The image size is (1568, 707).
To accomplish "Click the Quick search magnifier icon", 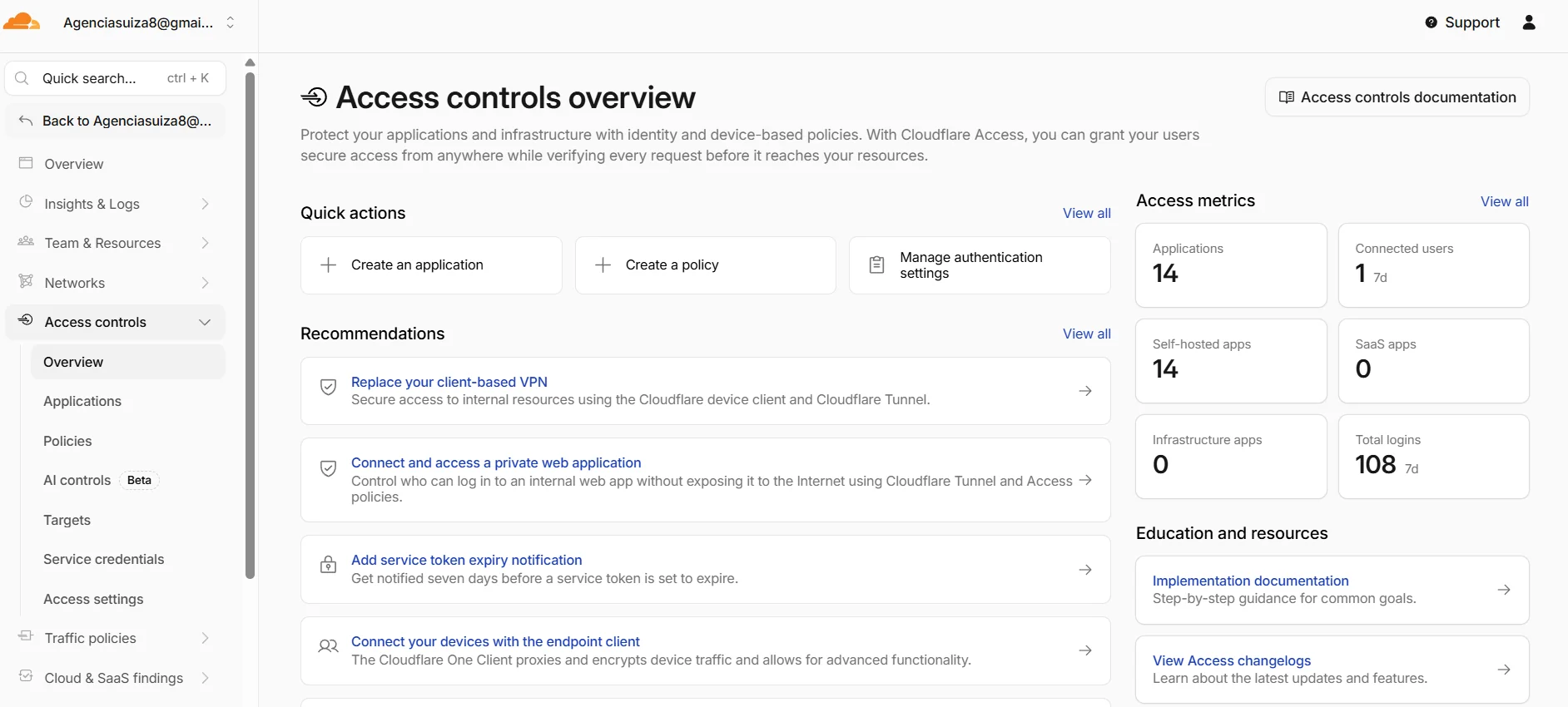I will click(x=22, y=78).
